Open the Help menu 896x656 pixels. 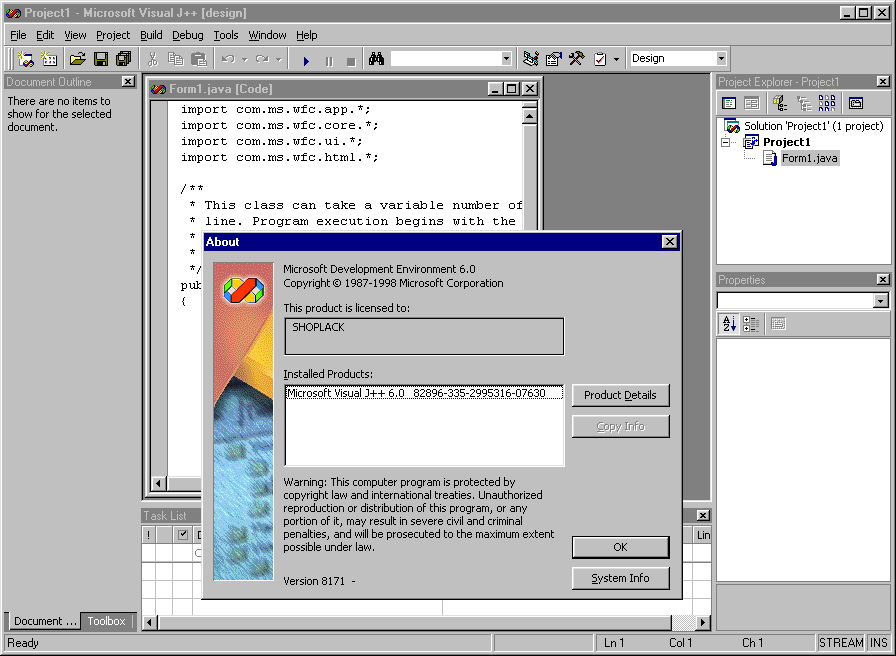point(307,35)
